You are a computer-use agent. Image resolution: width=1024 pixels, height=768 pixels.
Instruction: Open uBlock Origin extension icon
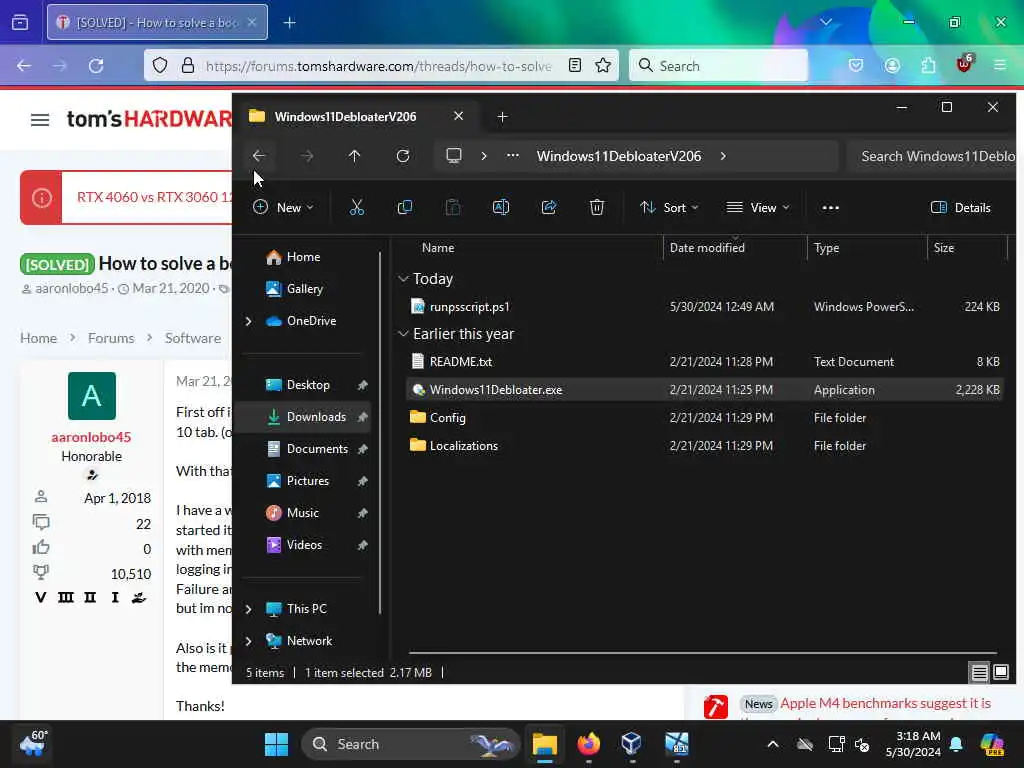[x=964, y=64]
